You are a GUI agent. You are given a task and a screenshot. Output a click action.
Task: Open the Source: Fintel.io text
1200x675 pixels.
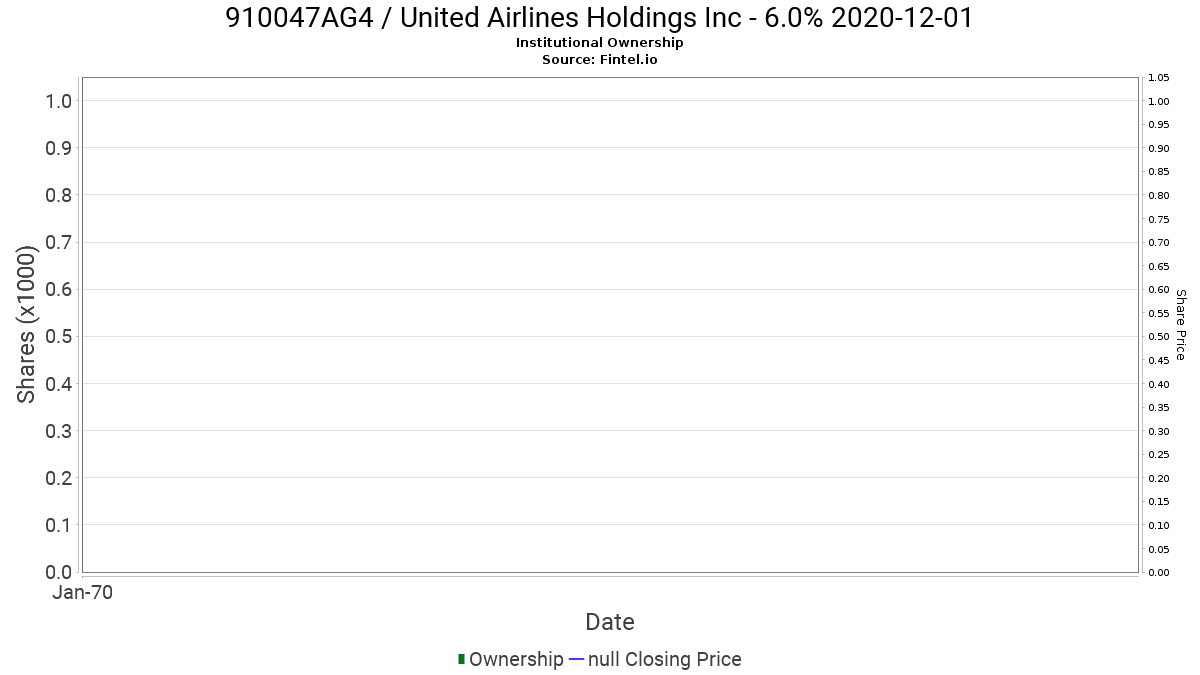[600, 59]
